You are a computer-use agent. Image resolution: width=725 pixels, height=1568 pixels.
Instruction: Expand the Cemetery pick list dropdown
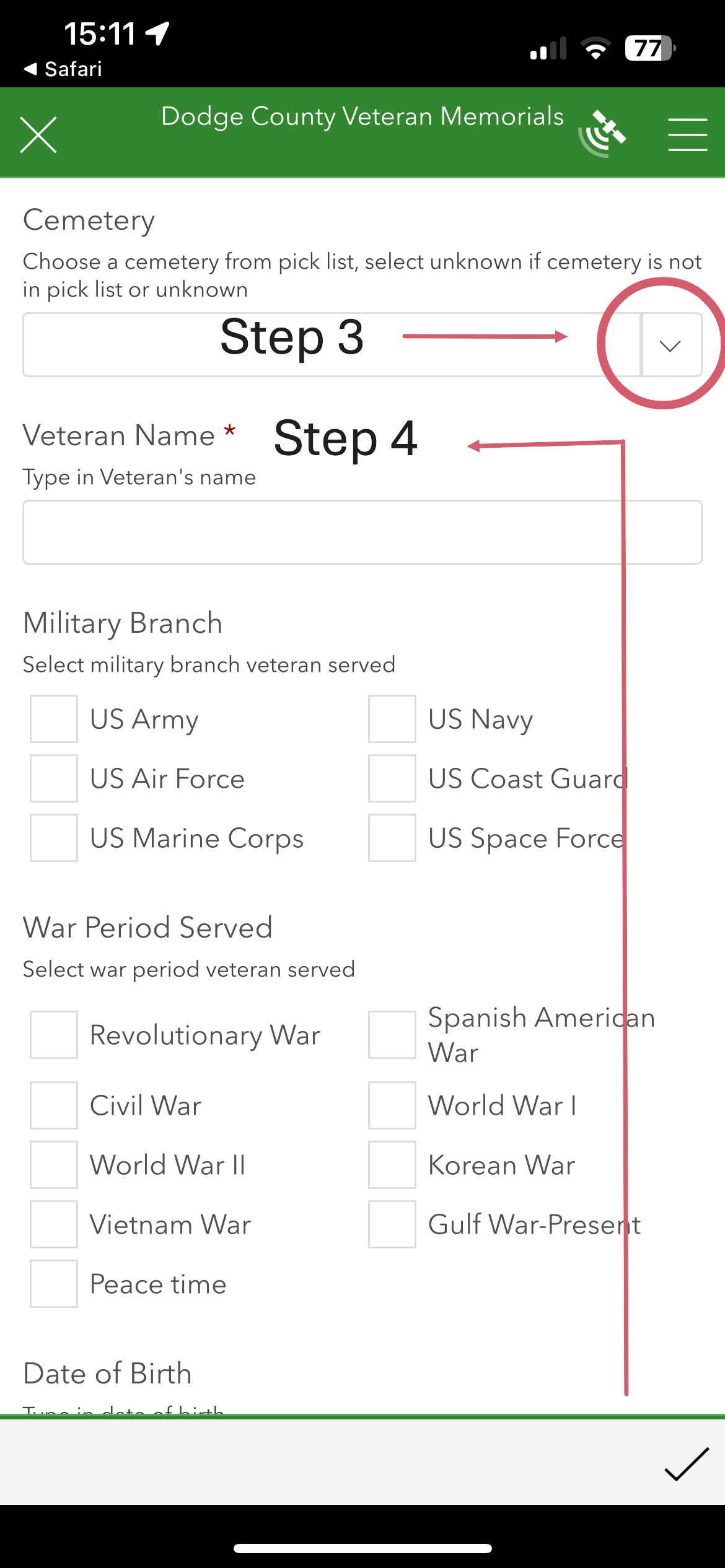click(x=670, y=345)
